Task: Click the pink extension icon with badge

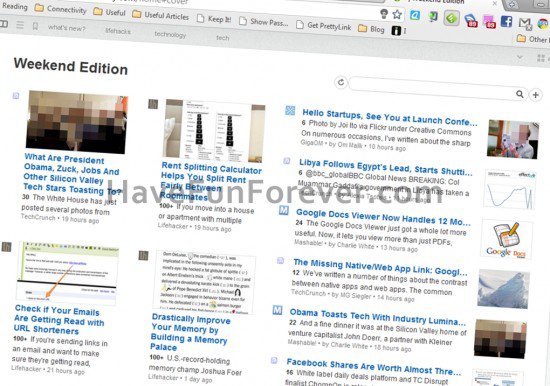Action: [x=489, y=21]
